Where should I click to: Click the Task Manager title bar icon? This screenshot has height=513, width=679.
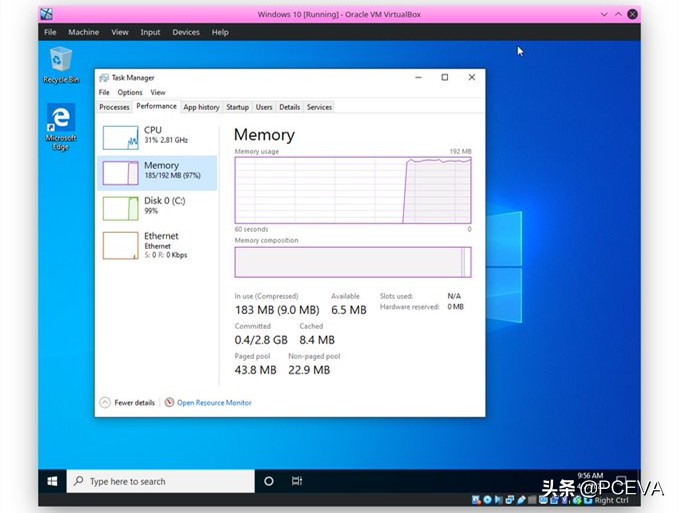(103, 78)
